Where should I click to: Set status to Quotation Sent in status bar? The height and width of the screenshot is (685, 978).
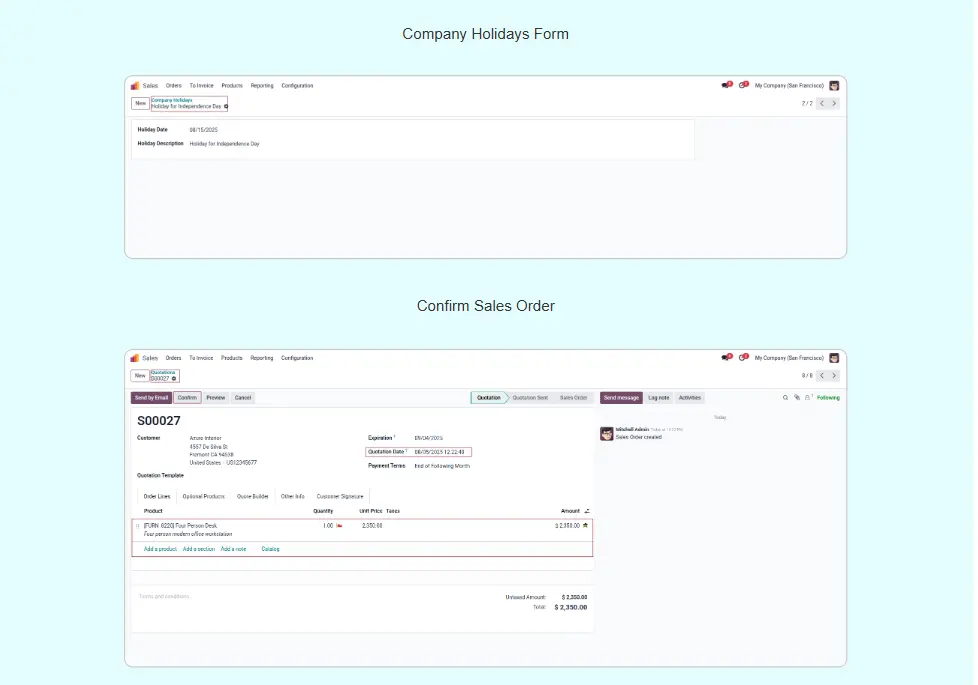(529, 398)
